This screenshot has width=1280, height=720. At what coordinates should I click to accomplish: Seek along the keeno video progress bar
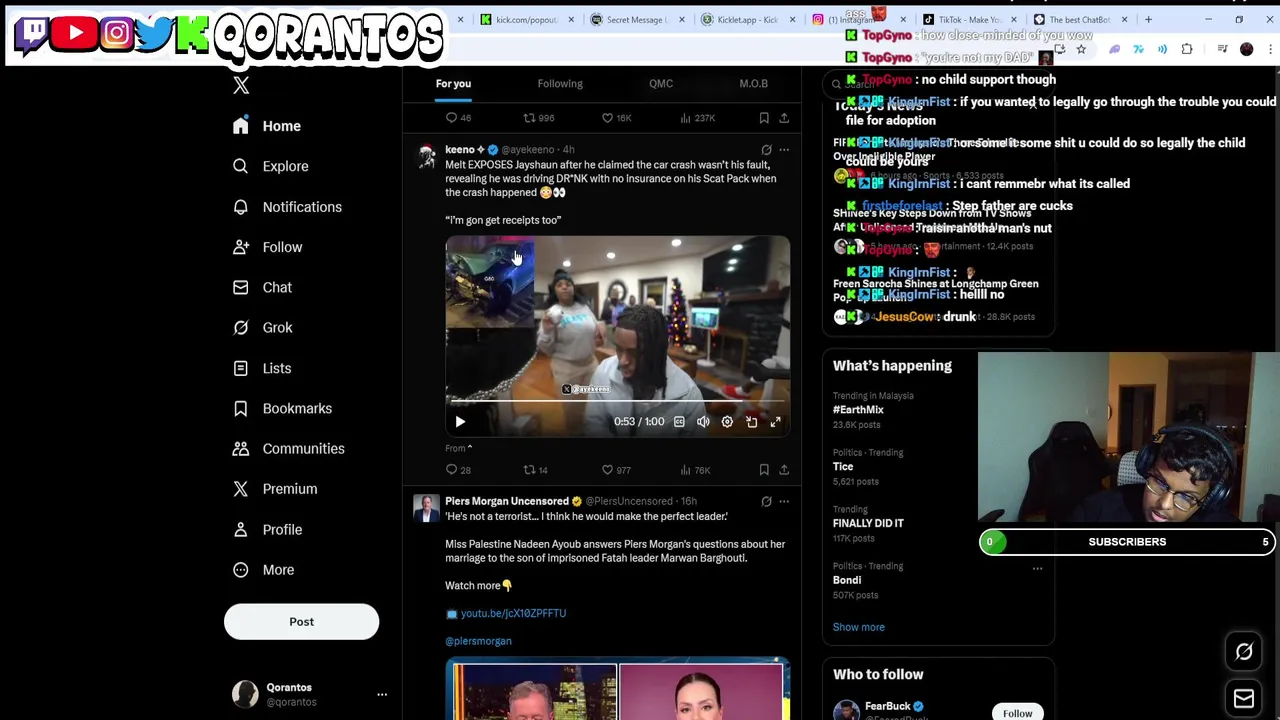[x=617, y=402]
